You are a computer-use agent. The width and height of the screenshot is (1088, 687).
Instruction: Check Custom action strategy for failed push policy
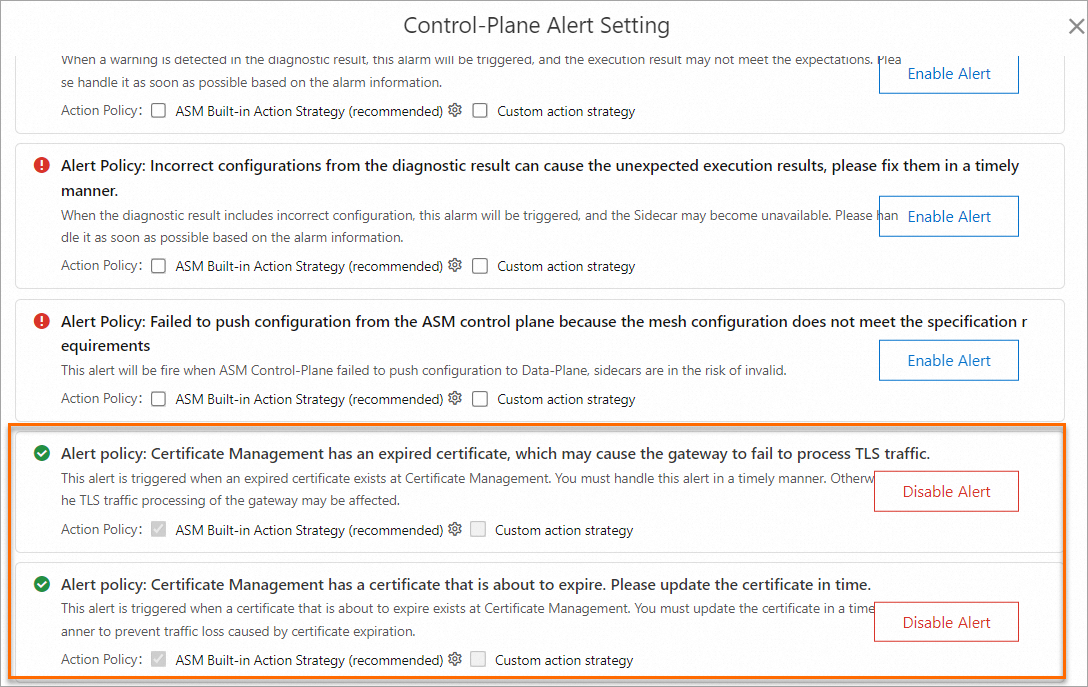click(x=480, y=399)
